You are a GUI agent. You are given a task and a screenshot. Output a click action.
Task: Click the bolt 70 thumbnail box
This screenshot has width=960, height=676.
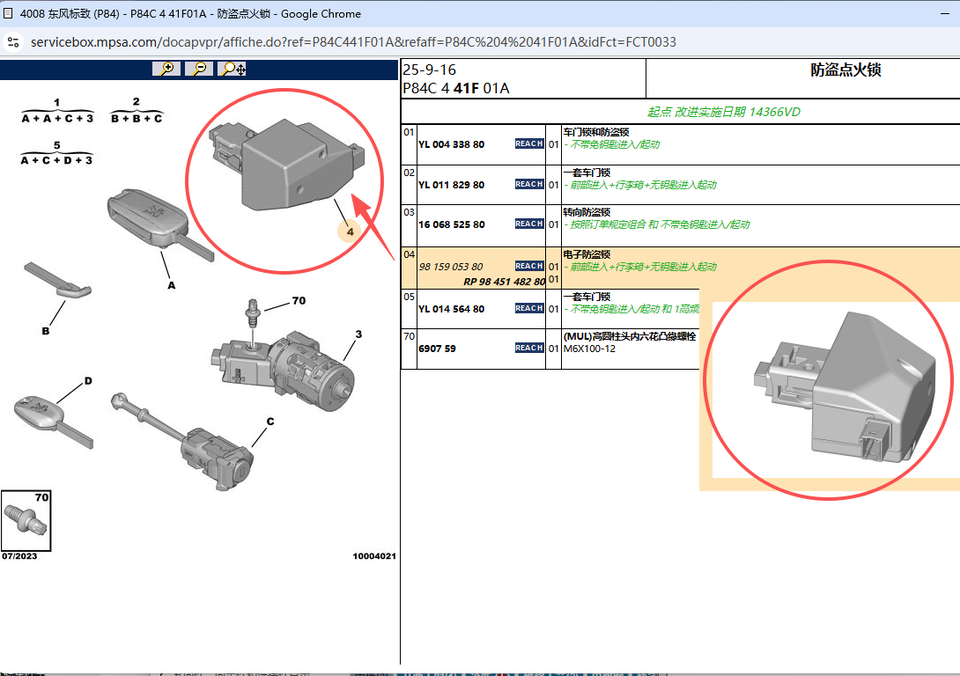[x=27, y=519]
